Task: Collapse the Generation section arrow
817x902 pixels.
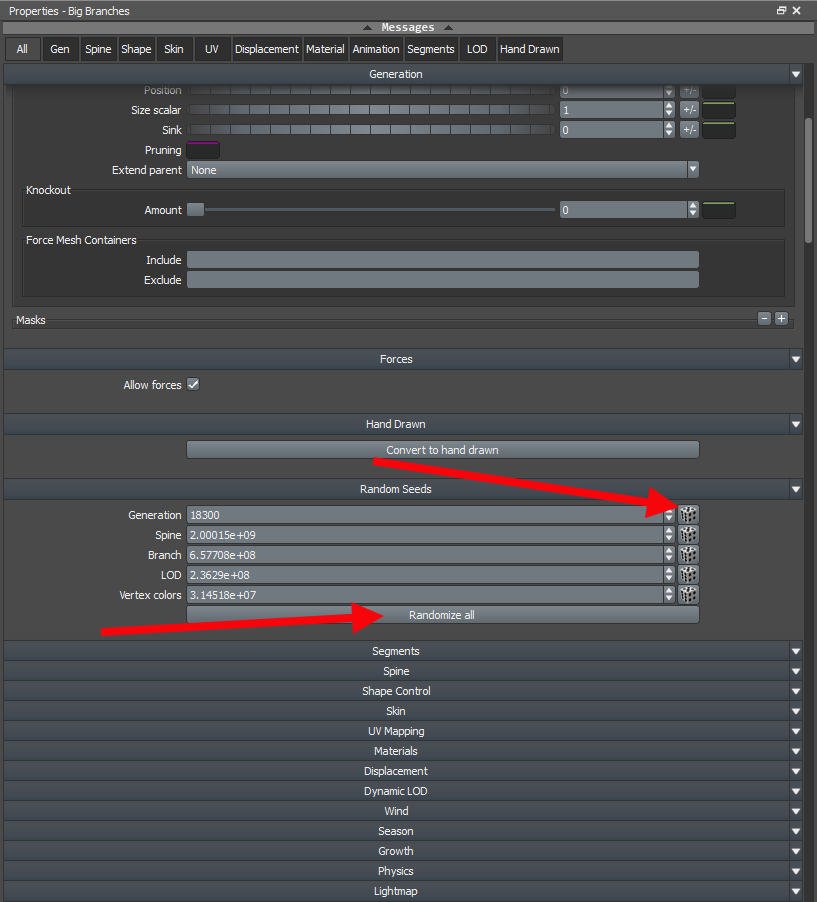Action: (796, 74)
